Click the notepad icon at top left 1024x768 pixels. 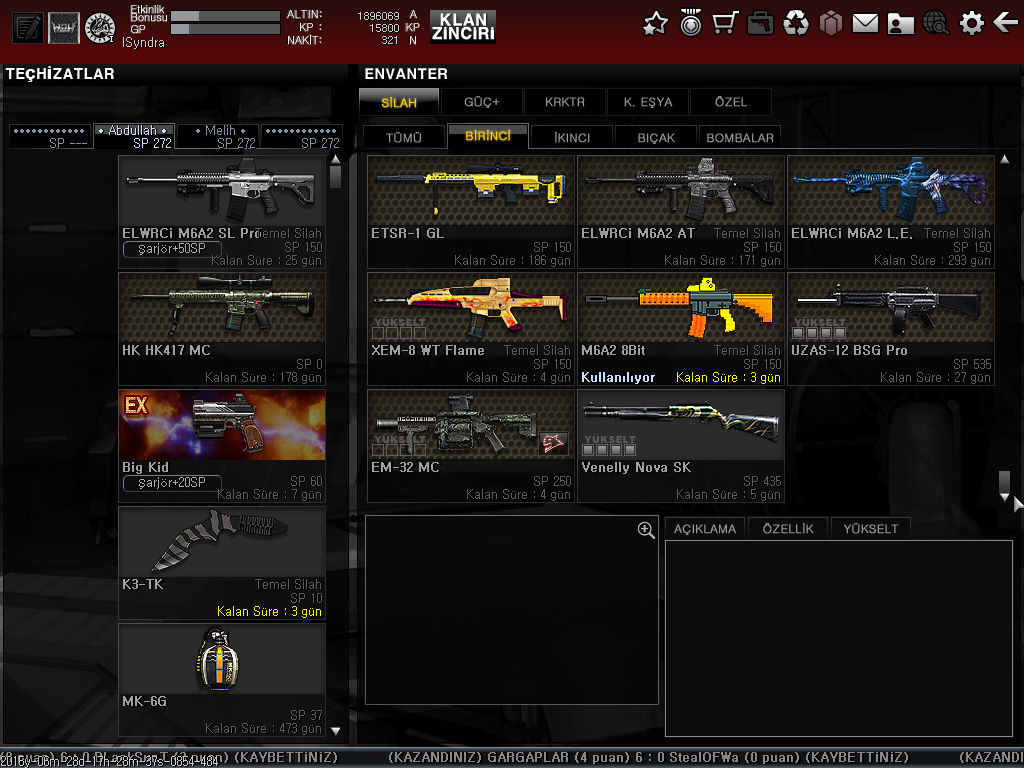pyautogui.click(x=28, y=28)
